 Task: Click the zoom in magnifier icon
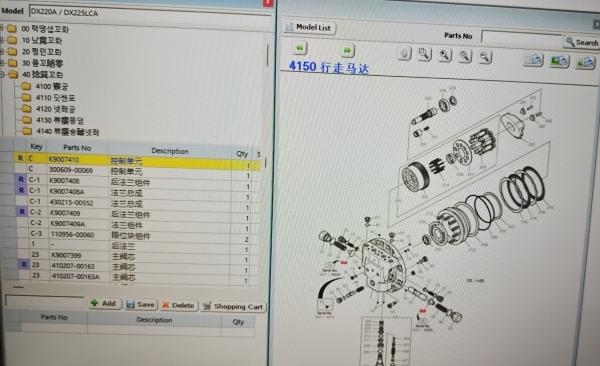coord(444,55)
